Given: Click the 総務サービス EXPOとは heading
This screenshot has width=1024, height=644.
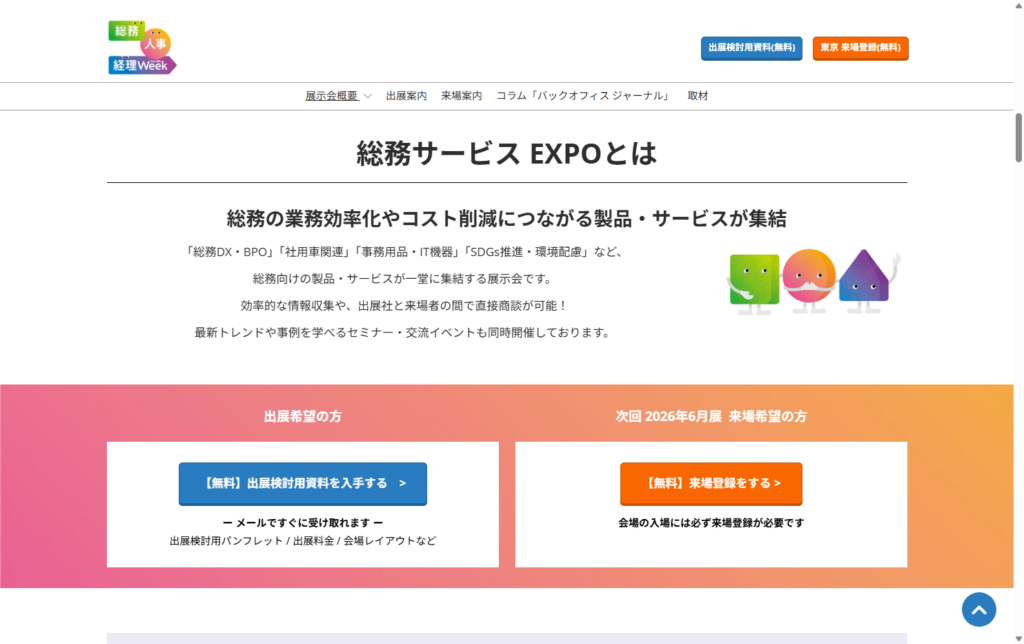Looking at the screenshot, I should [x=507, y=153].
